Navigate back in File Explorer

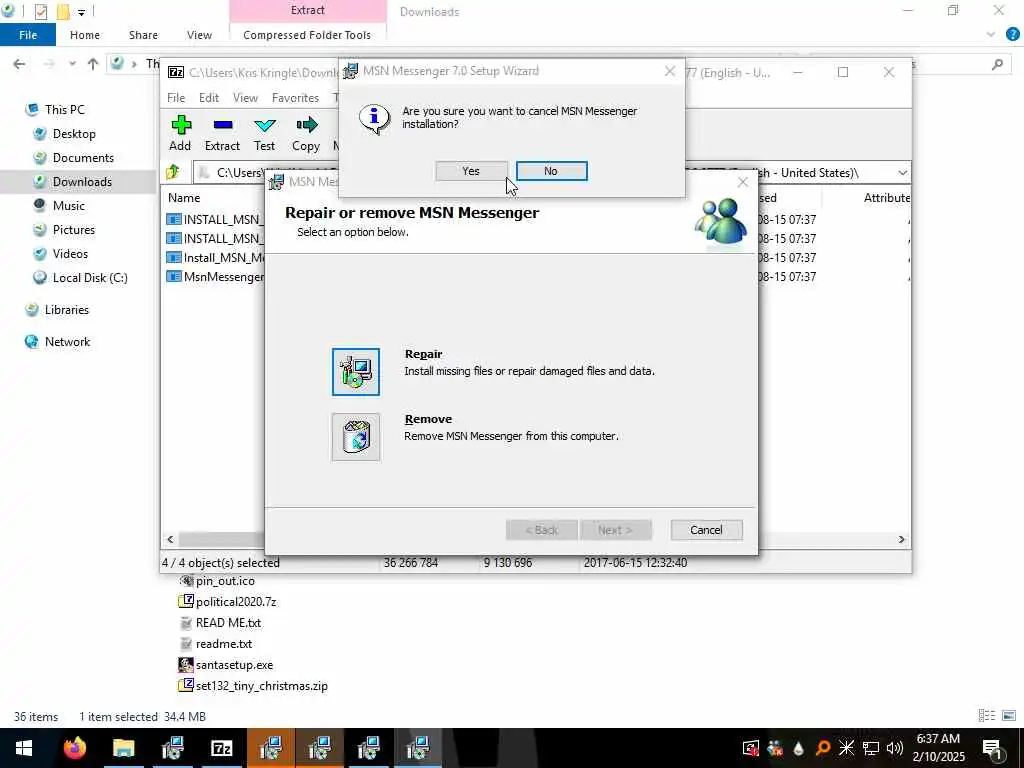[20, 64]
